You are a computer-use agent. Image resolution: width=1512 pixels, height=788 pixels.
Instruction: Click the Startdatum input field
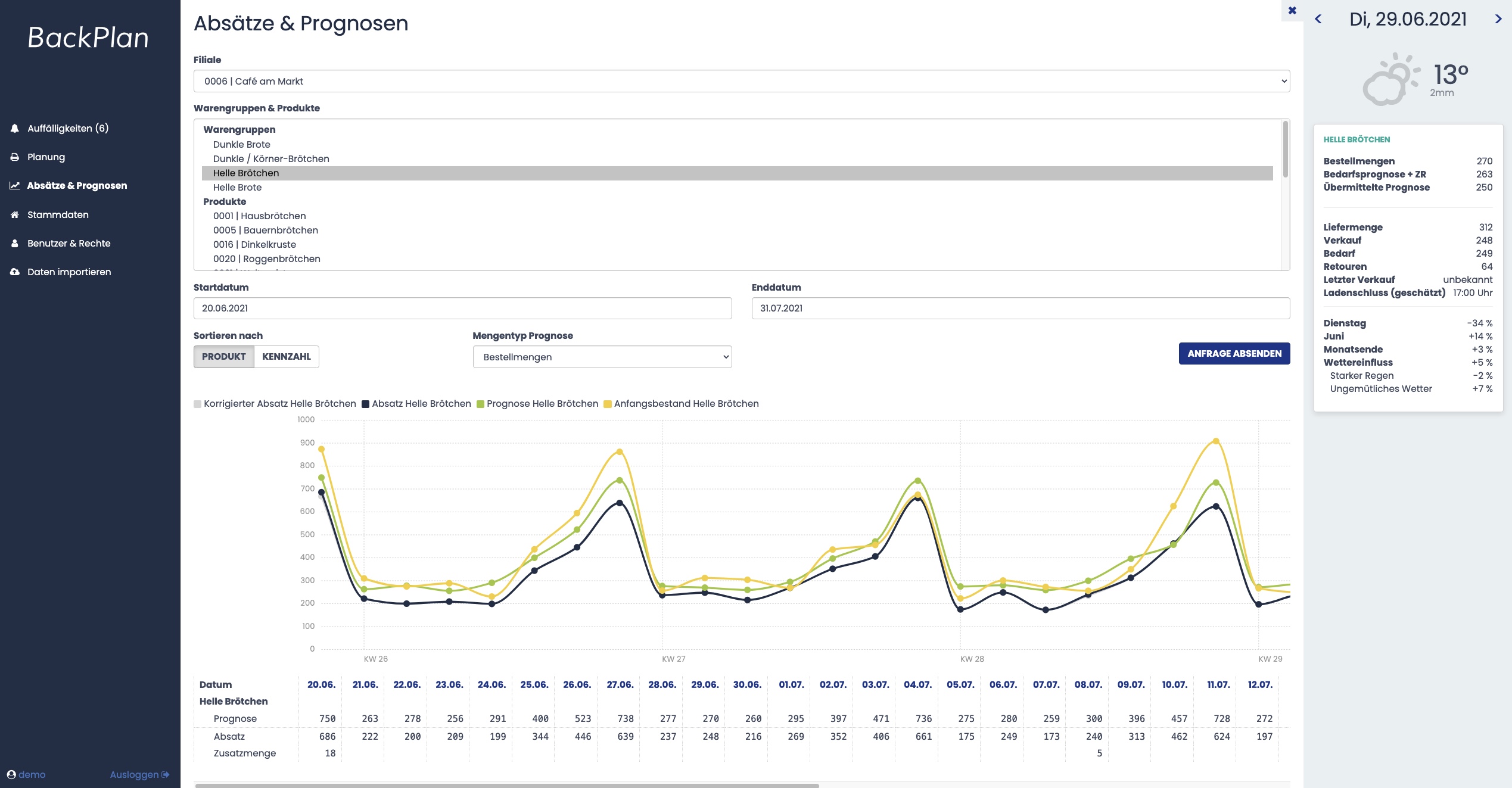click(463, 308)
